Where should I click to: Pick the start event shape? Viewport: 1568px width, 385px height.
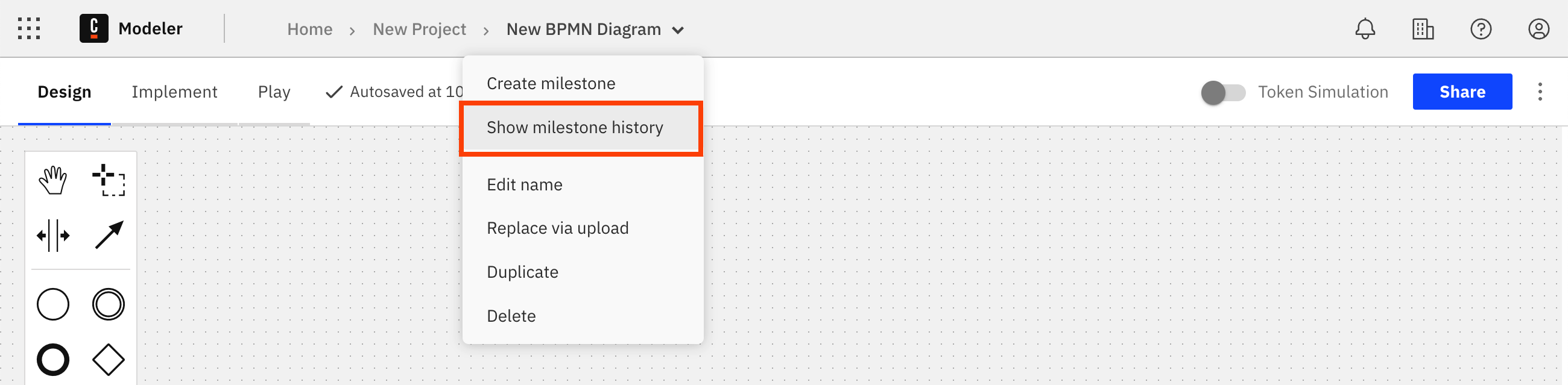click(x=53, y=304)
